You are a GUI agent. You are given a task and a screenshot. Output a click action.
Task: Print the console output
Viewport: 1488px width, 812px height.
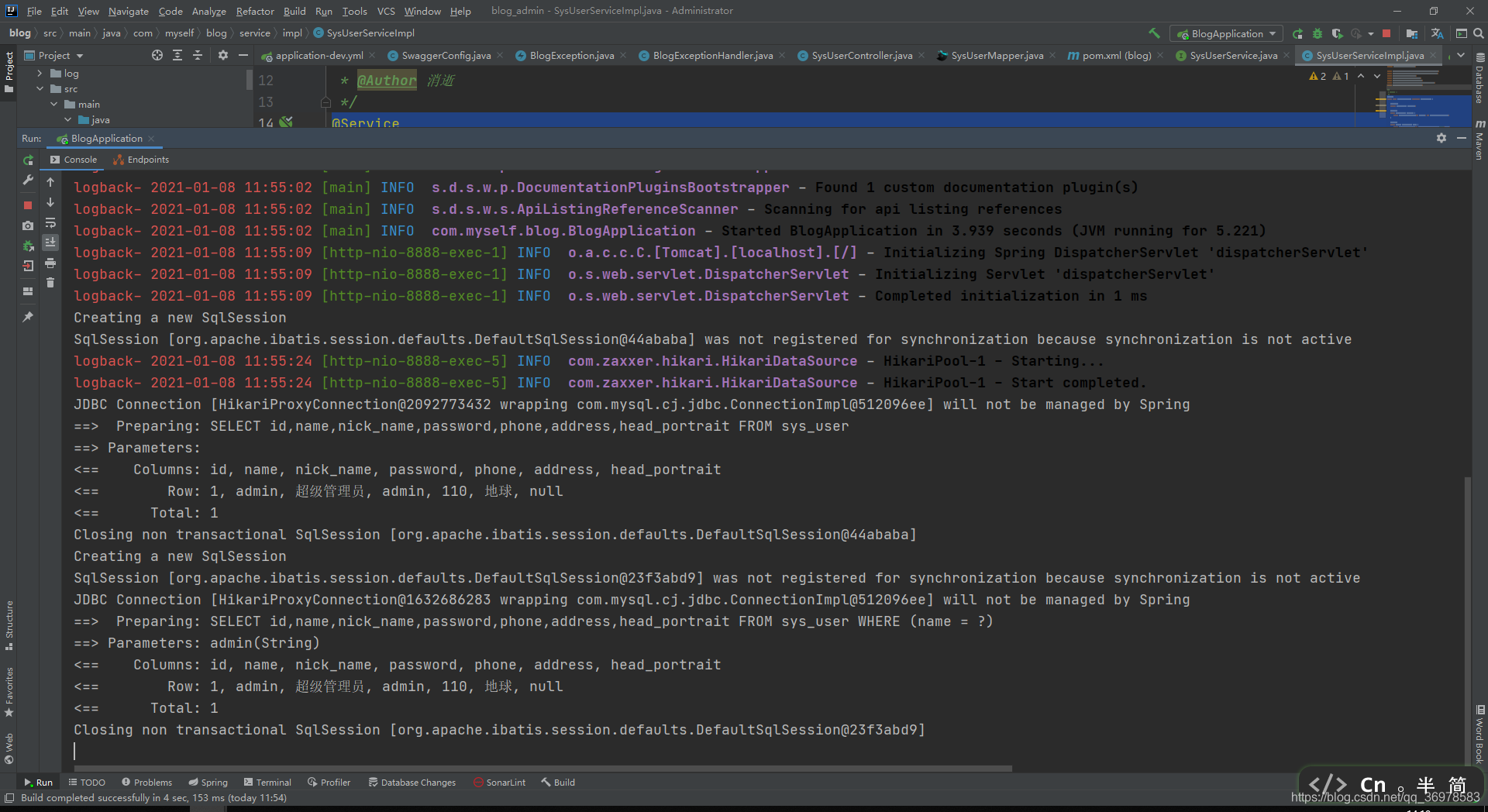(50, 263)
